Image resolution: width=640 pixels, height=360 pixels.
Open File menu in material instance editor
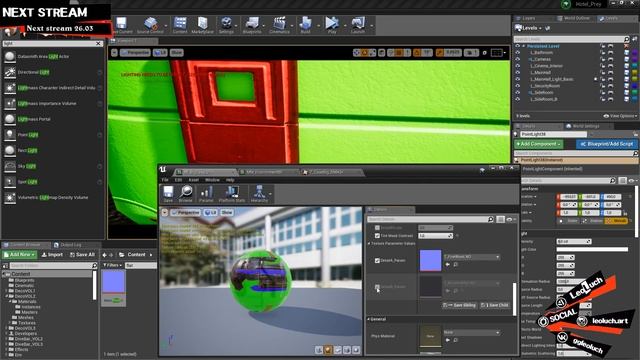pyautogui.click(x=165, y=180)
